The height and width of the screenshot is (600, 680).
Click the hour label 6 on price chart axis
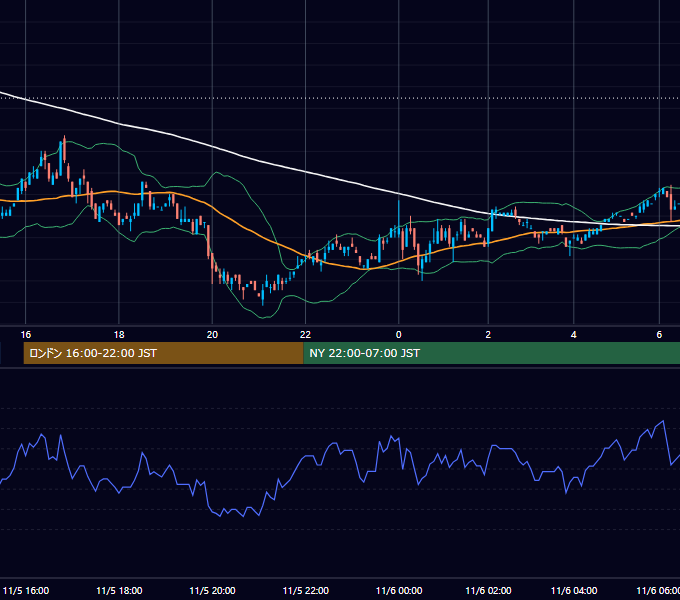[659, 334]
